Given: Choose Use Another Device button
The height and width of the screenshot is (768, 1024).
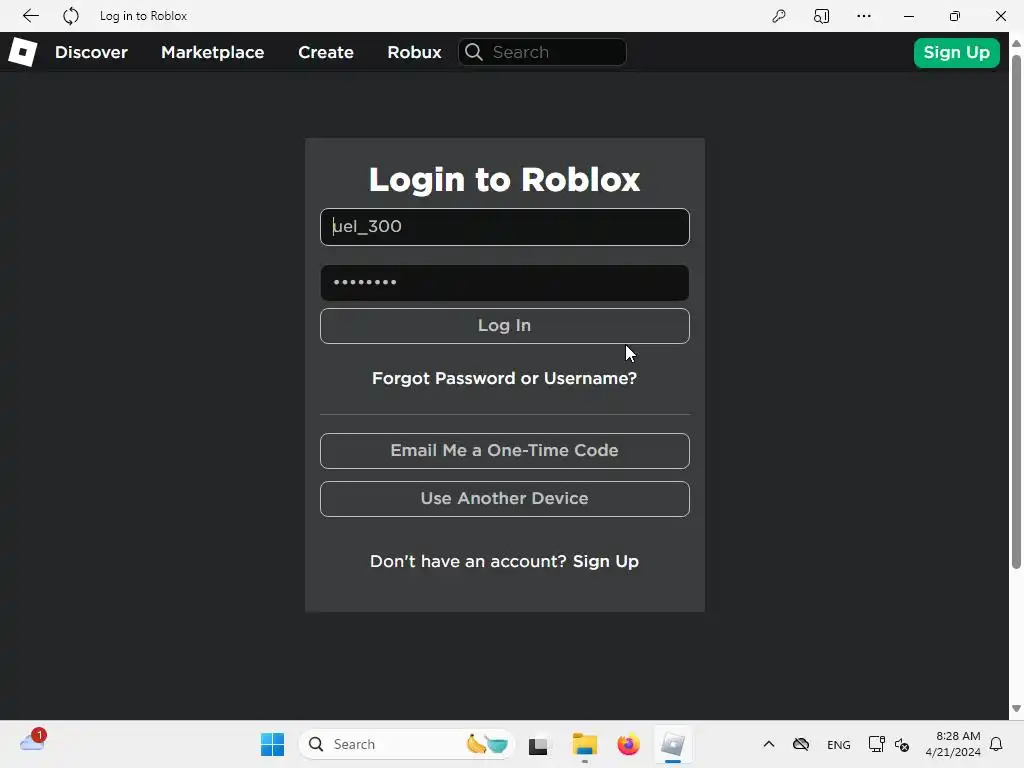Looking at the screenshot, I should click(505, 499).
